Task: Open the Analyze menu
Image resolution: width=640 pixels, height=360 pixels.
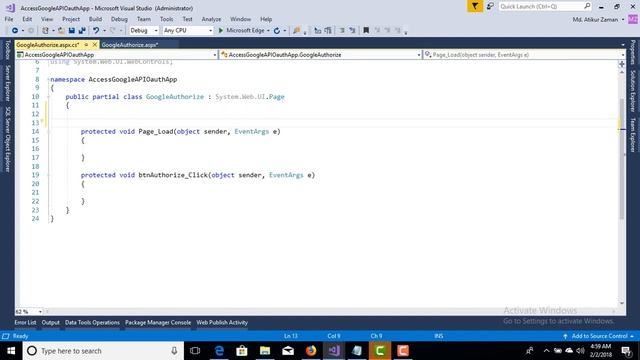Action: [211, 19]
